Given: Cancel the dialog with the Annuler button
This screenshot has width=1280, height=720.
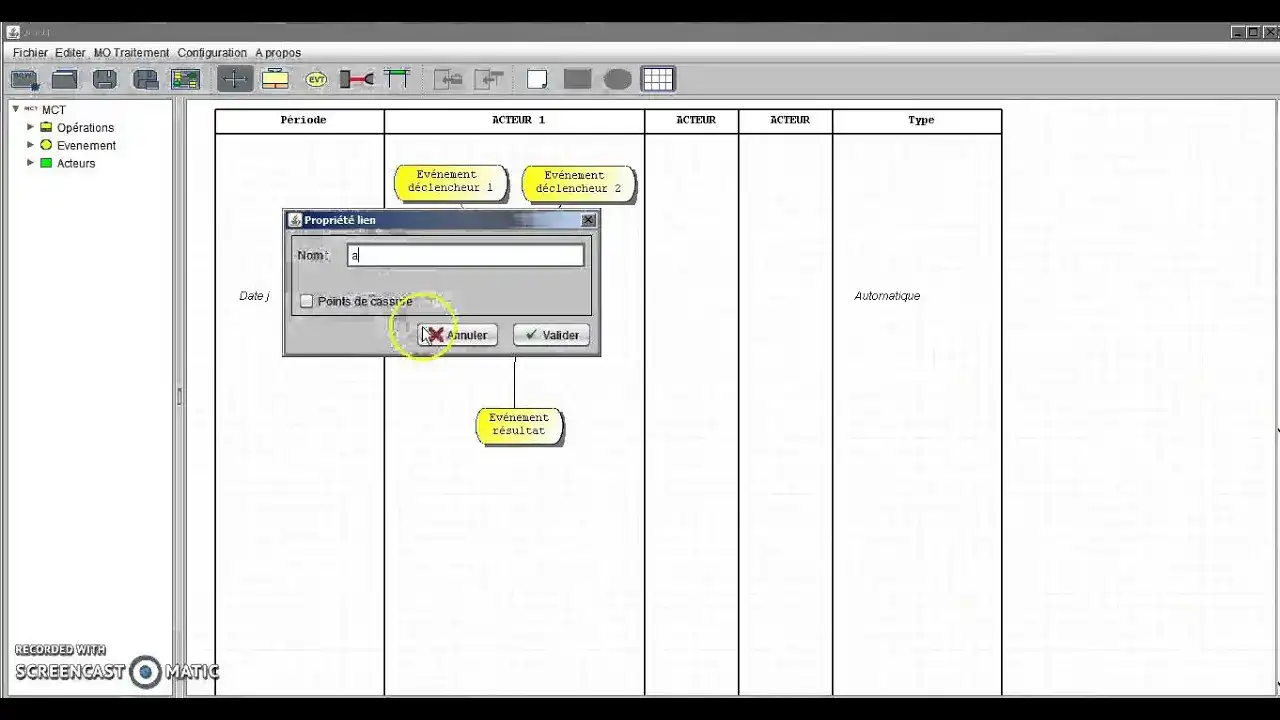Looking at the screenshot, I should click(458, 335).
